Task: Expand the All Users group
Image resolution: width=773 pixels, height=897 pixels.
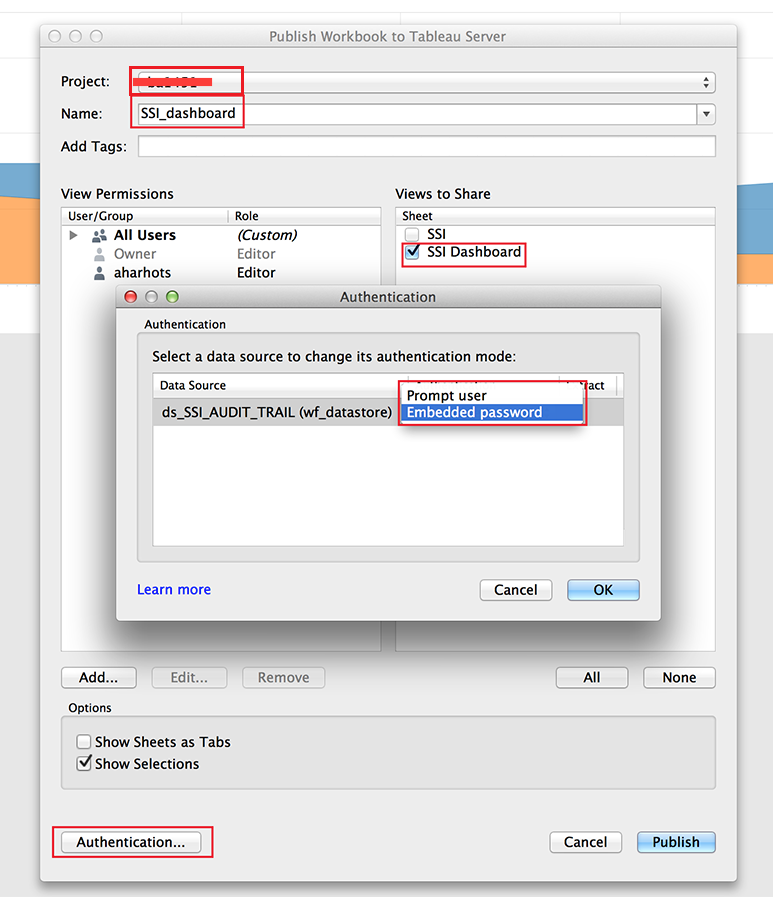Action: point(73,235)
